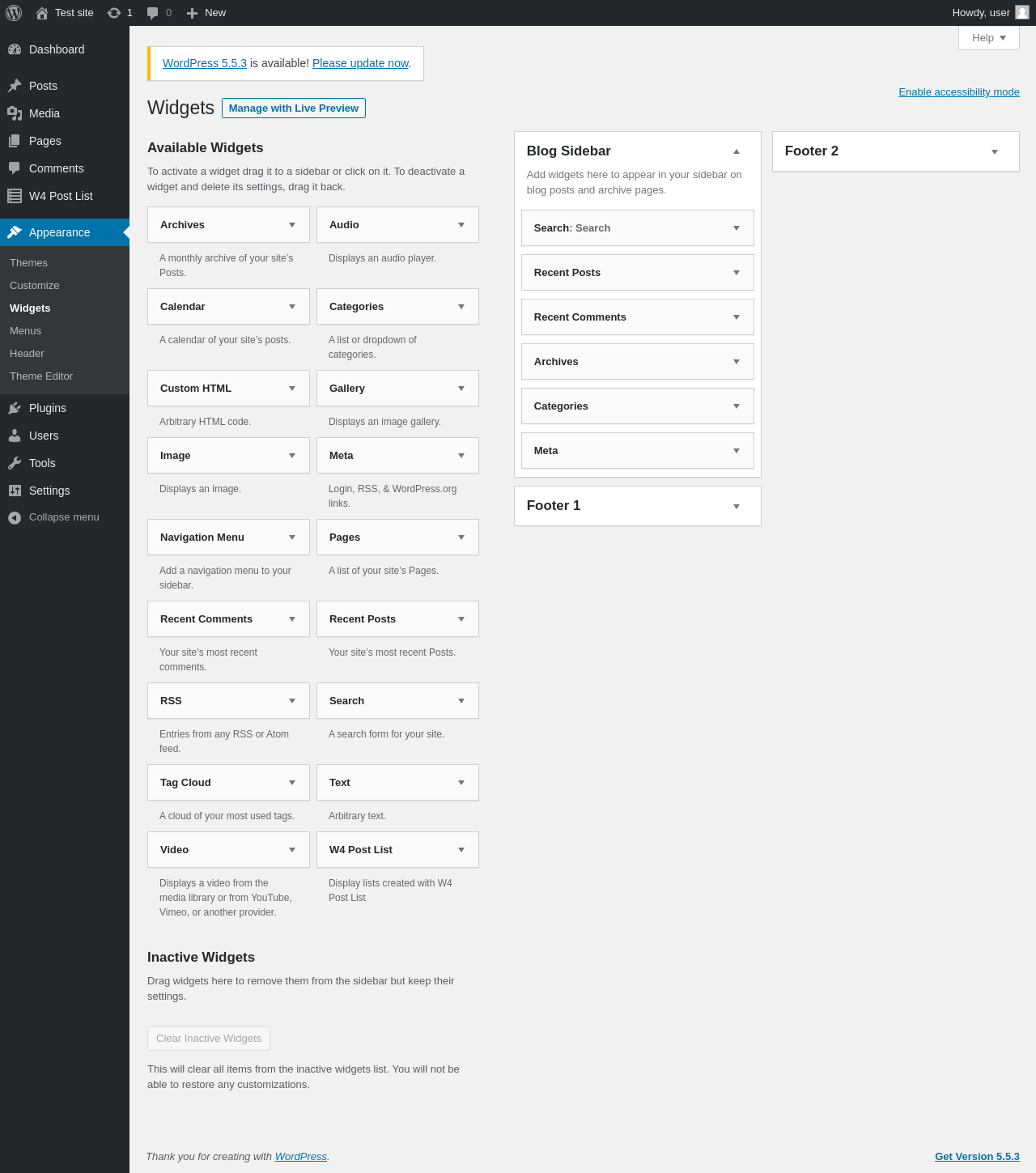Click Pages available widget title
The width and height of the screenshot is (1036, 1173).
pos(345,538)
